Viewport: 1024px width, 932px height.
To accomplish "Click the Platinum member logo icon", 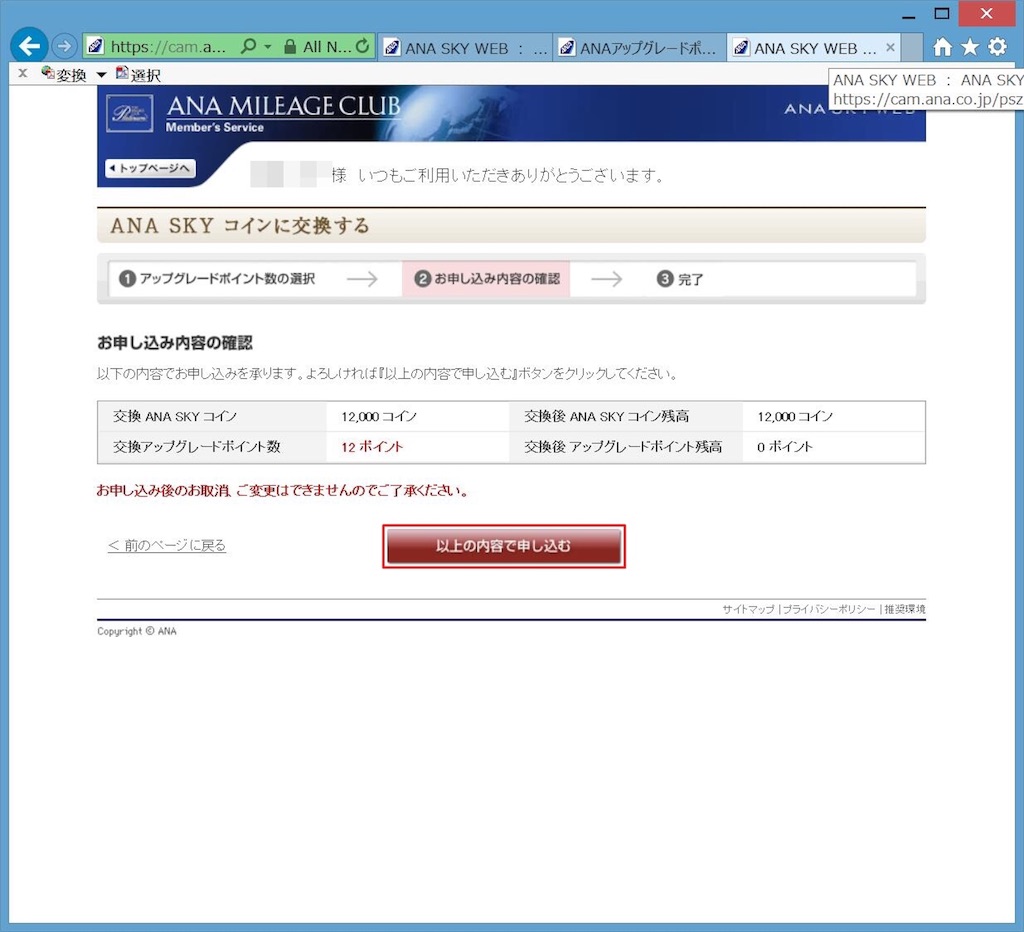I will [129, 114].
